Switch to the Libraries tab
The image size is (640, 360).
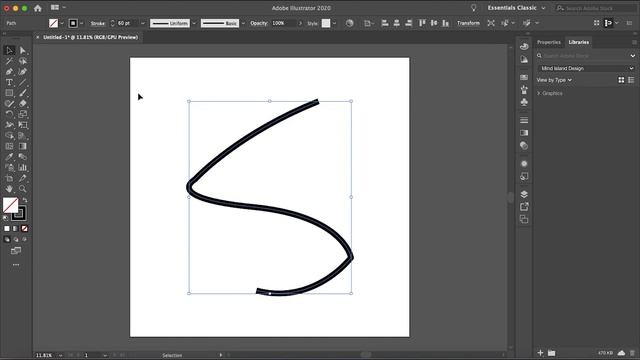579,42
